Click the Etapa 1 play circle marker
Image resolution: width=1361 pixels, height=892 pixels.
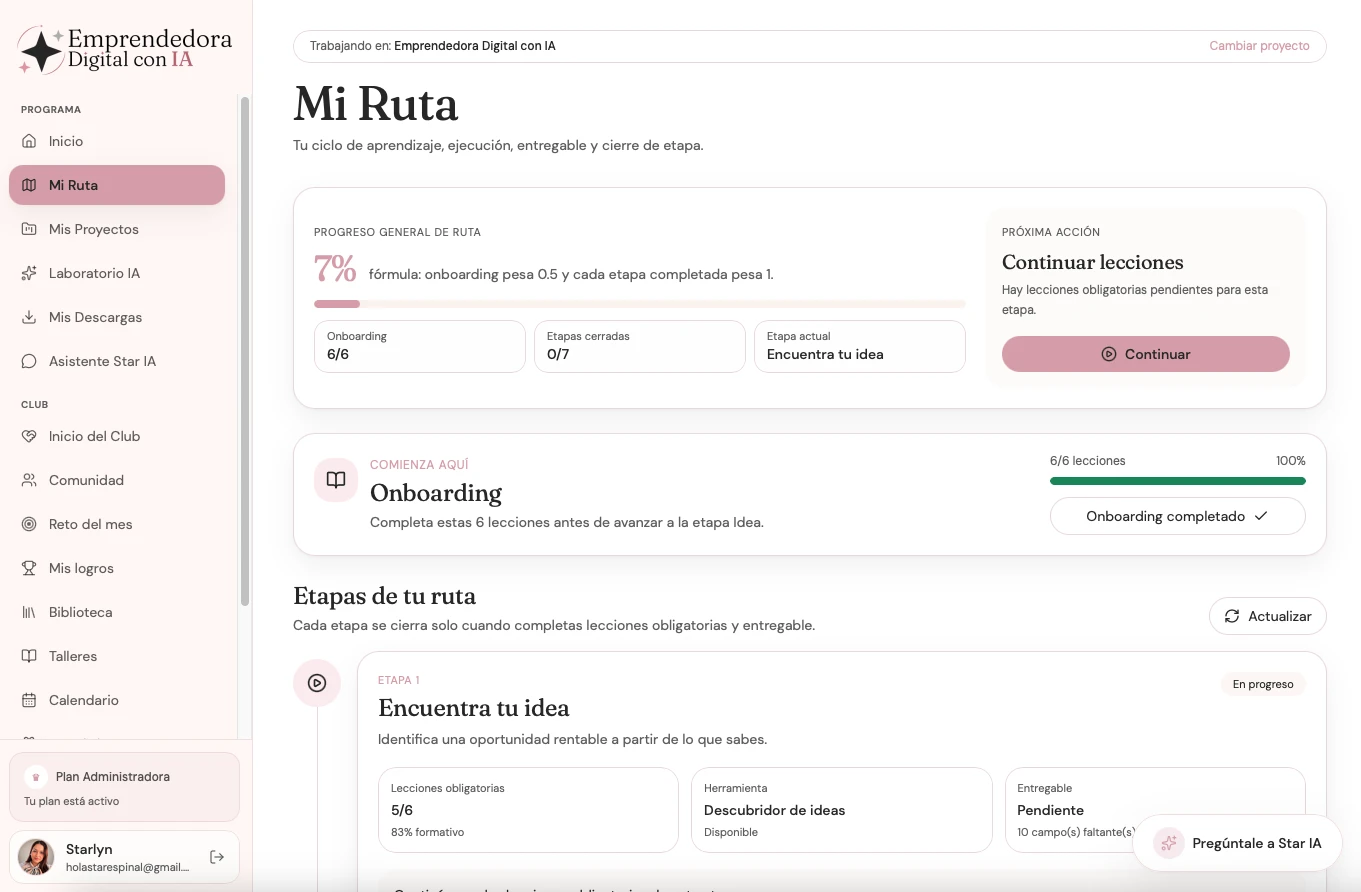(x=317, y=683)
